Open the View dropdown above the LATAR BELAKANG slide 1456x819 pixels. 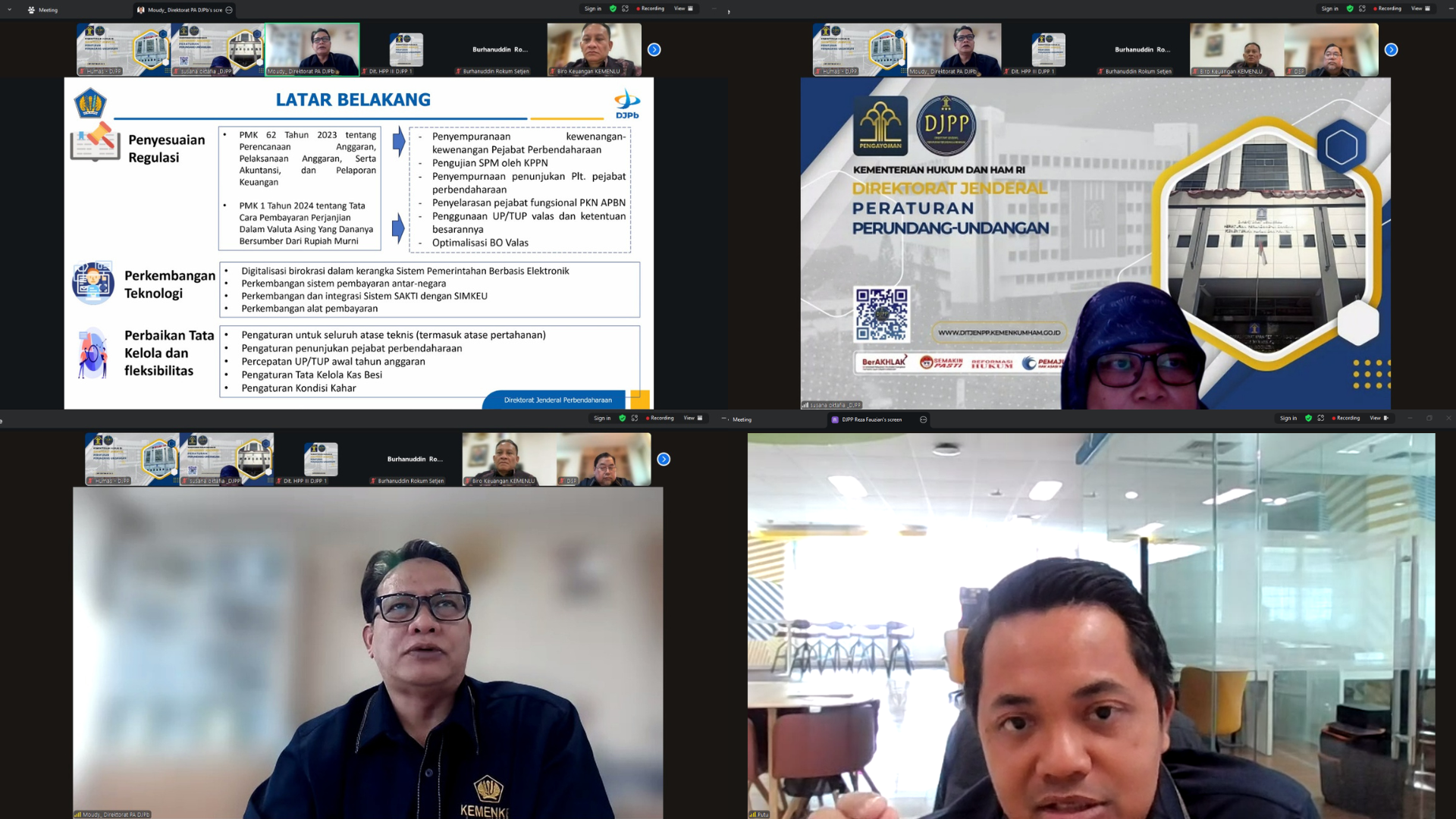683,8
